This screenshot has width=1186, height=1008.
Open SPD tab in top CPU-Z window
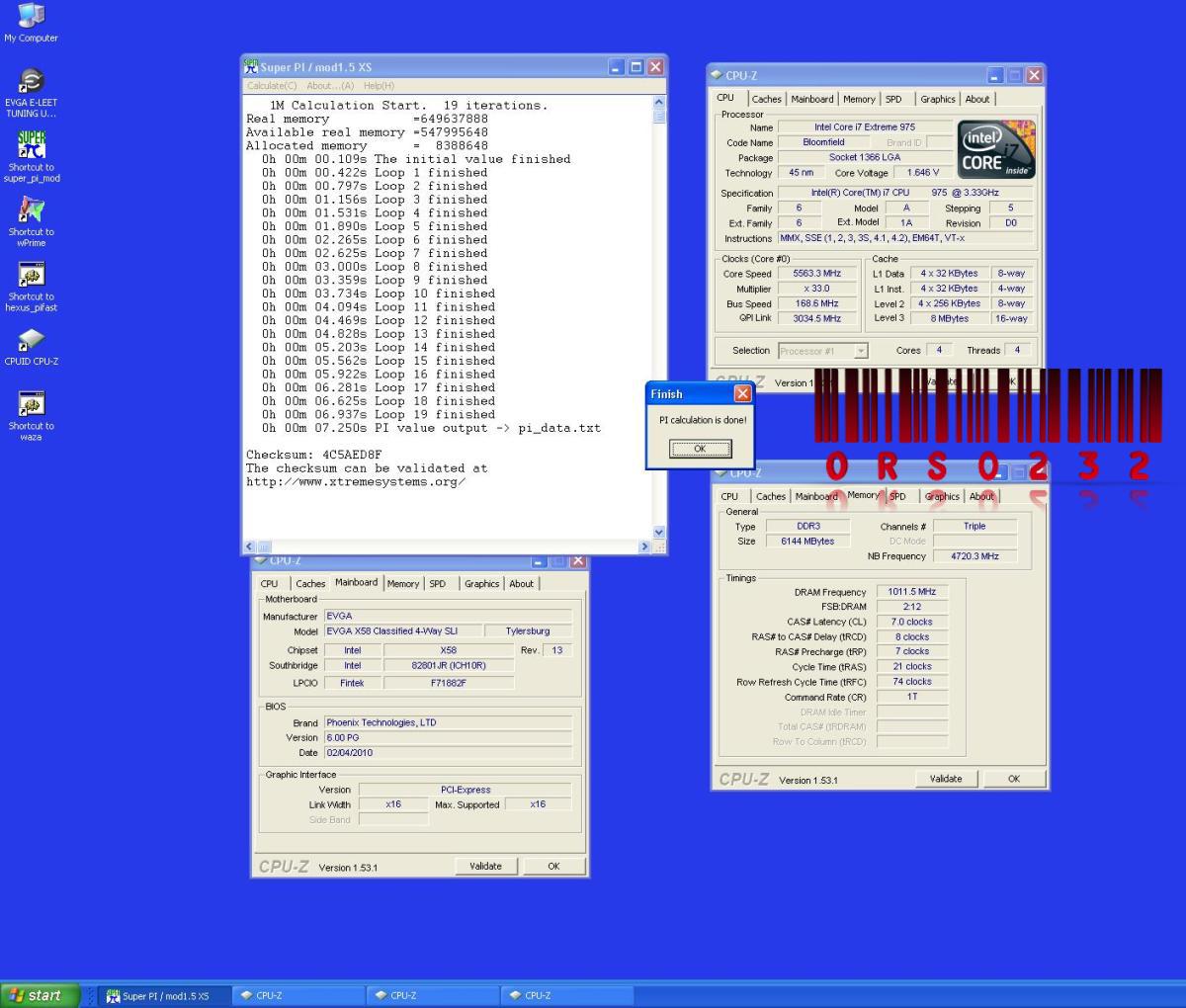pos(893,99)
